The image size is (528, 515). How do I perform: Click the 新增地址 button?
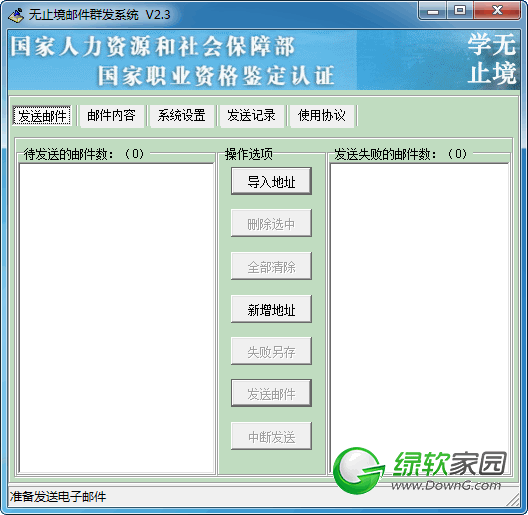pyautogui.click(x=271, y=309)
